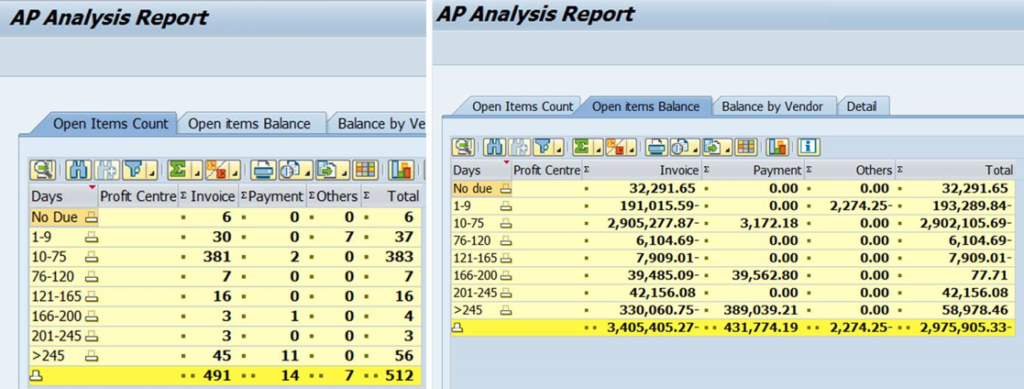Expand subtotal icon beside 76-120 in Balance table
This screenshot has height=389, width=1024.
[x=505, y=241]
